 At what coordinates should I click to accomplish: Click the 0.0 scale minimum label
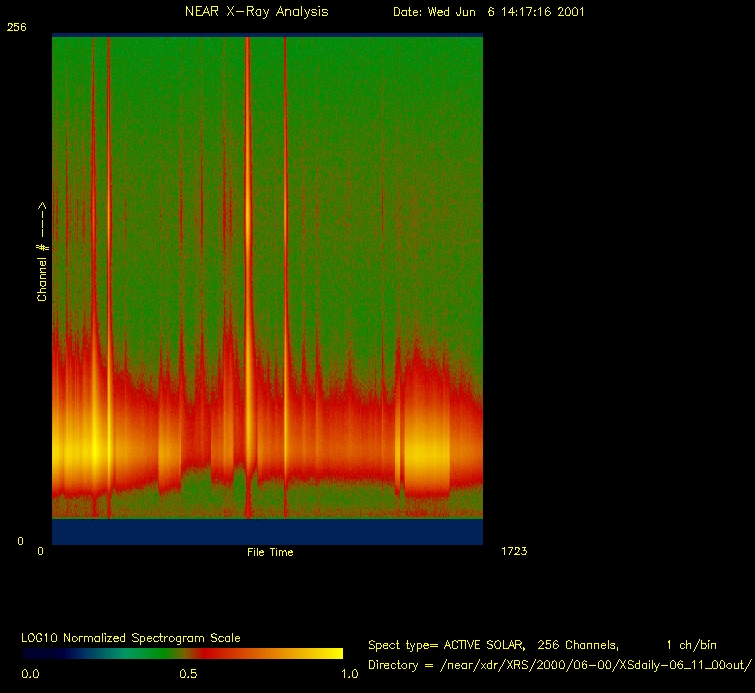(30, 674)
